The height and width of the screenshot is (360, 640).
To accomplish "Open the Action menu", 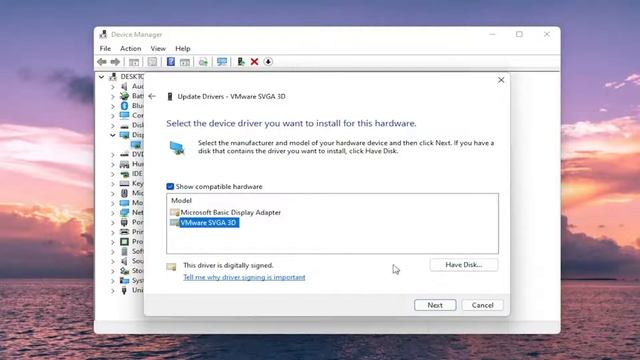I will pos(131,48).
